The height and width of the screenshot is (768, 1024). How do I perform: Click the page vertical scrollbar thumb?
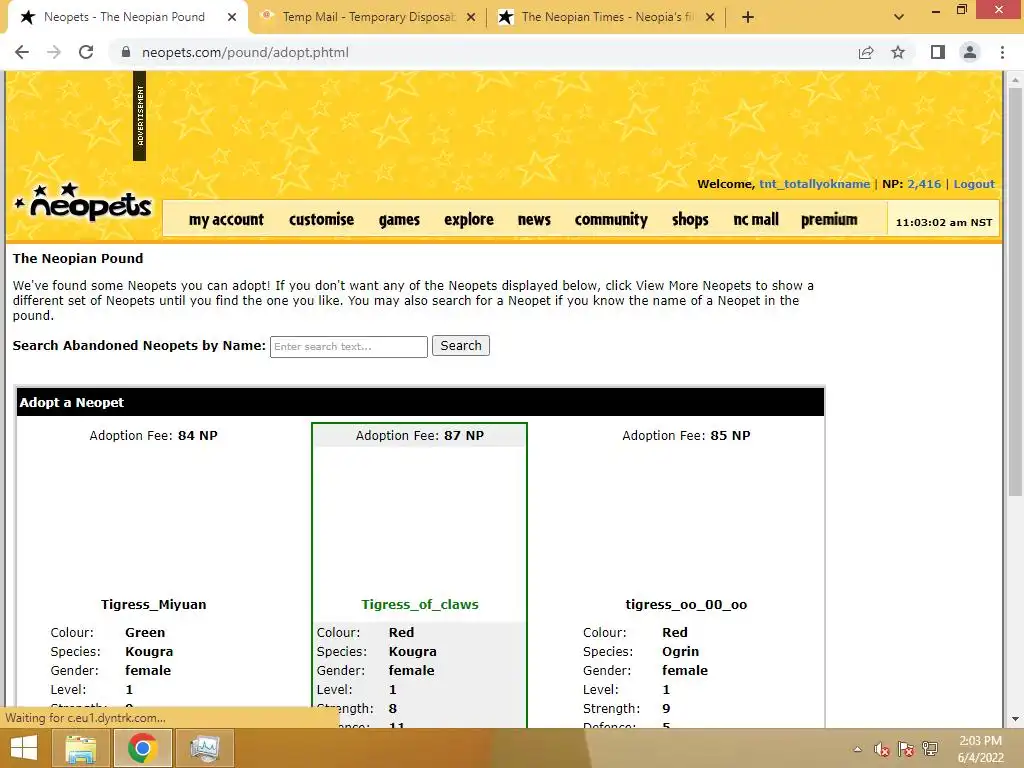(1015, 291)
